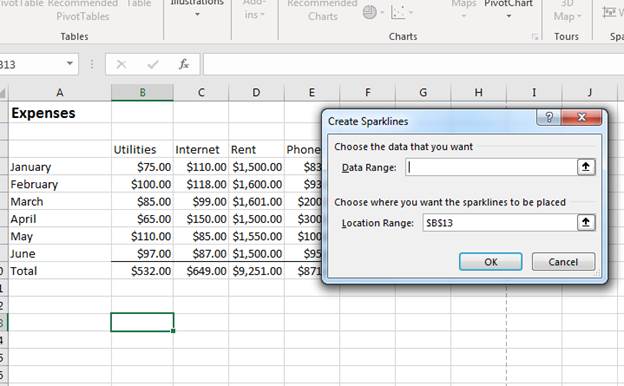
Task: Click the Insert Function fx icon
Action: coord(183,64)
